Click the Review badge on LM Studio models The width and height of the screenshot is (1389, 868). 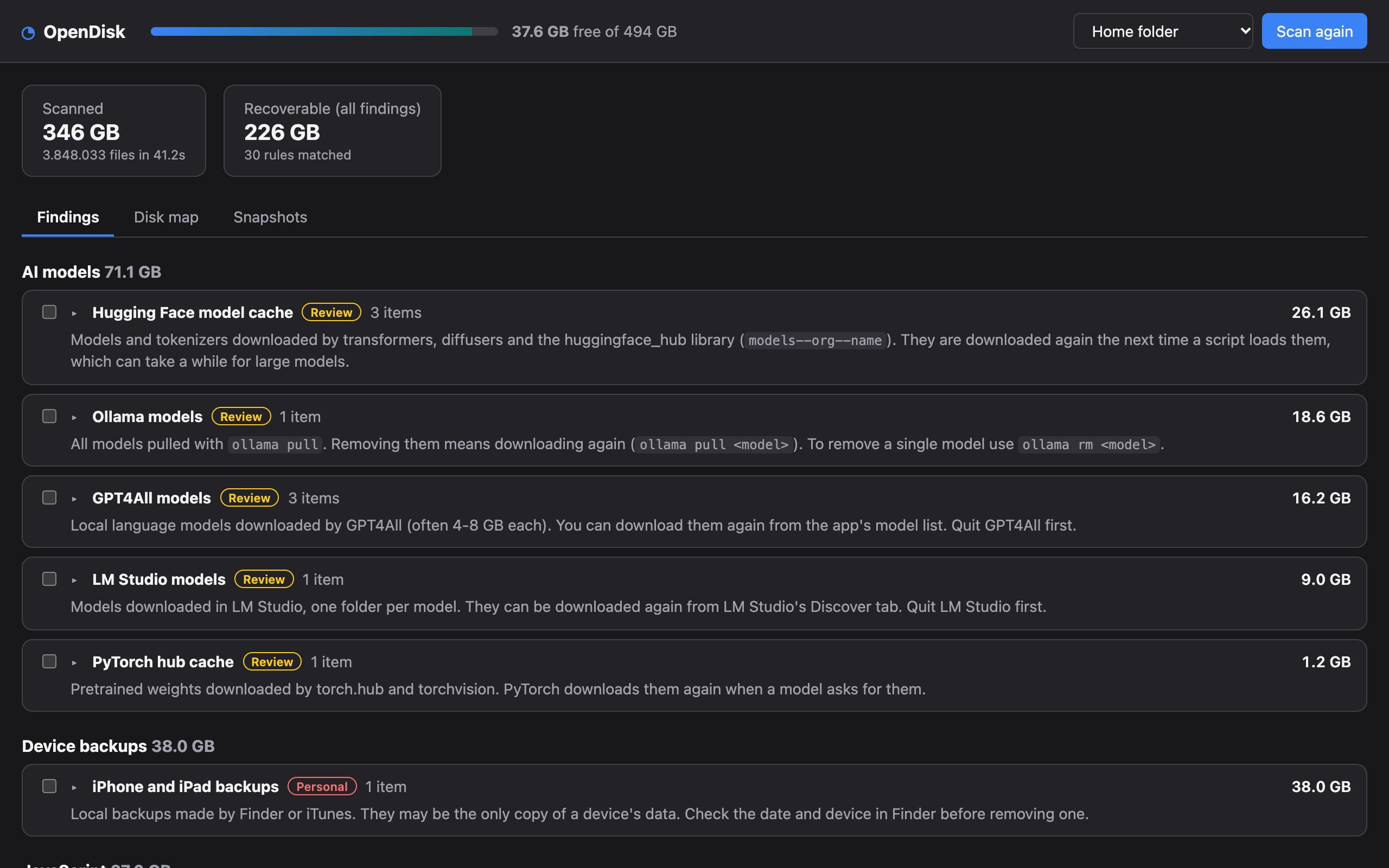click(264, 579)
